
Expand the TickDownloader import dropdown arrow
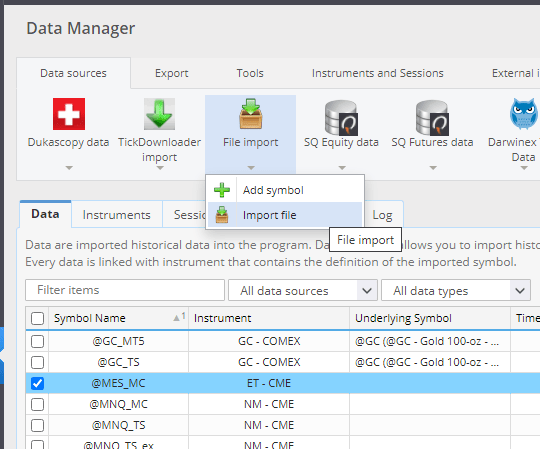tap(160, 168)
